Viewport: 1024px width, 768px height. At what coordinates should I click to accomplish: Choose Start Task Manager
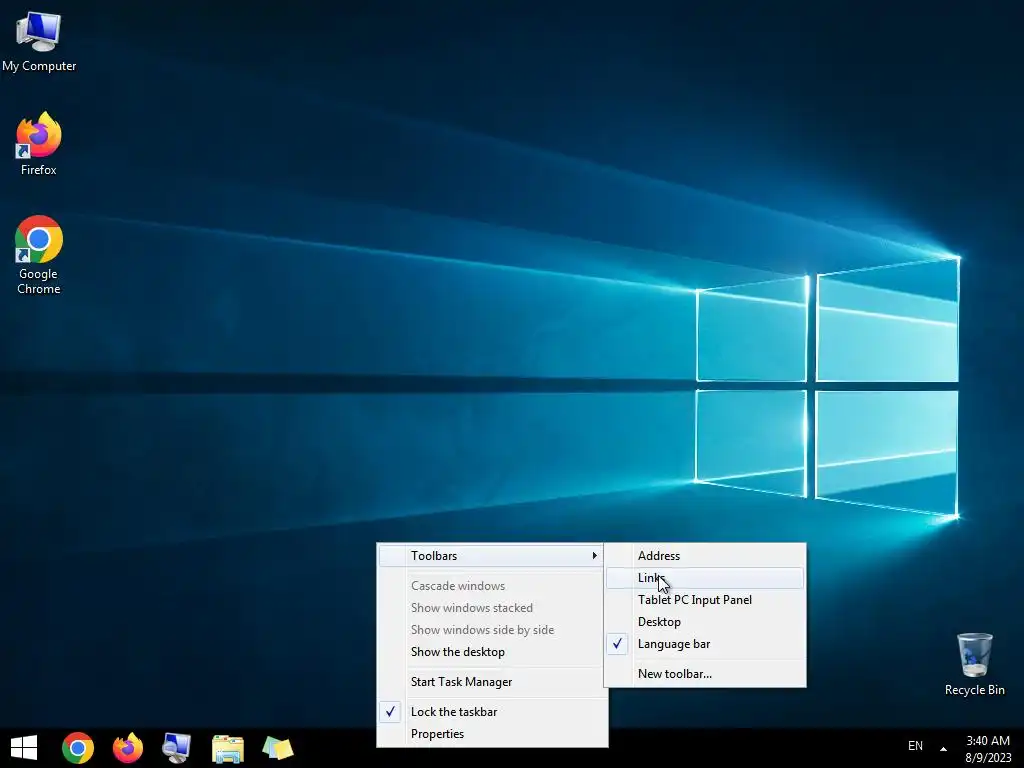click(490, 682)
